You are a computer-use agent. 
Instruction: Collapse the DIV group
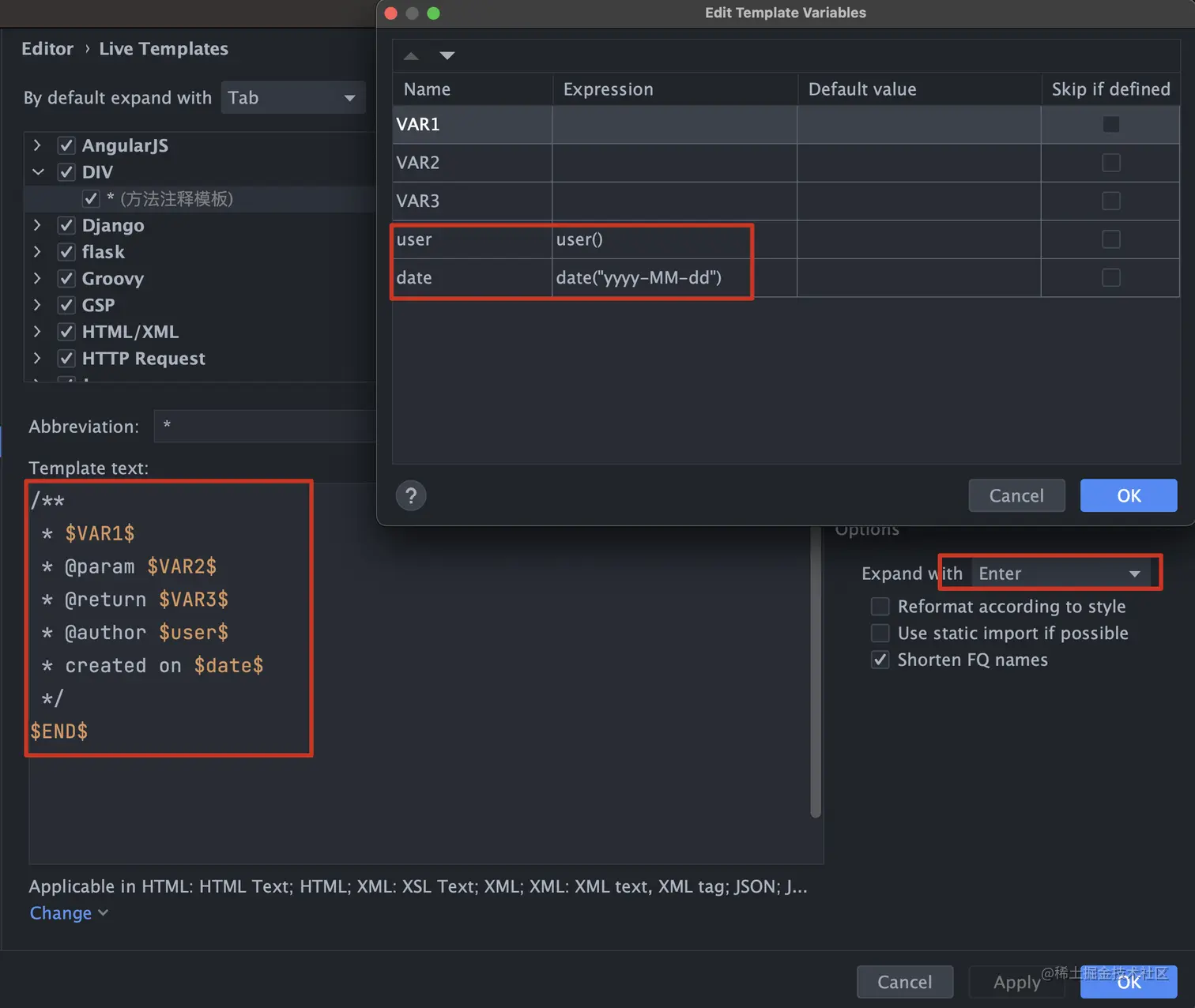click(37, 172)
